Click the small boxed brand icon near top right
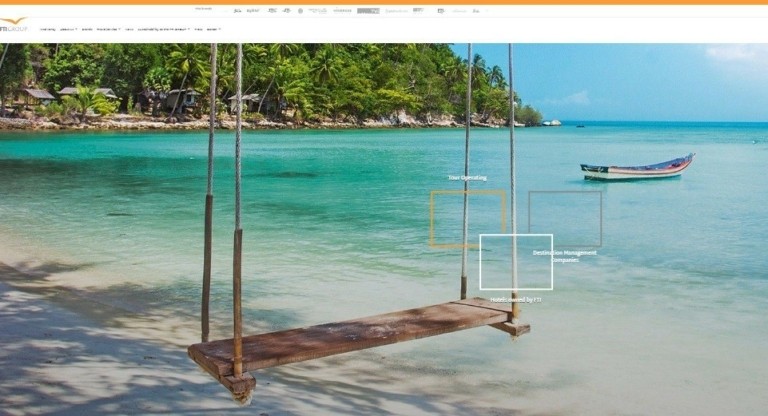768x416 pixels. click(441, 10)
